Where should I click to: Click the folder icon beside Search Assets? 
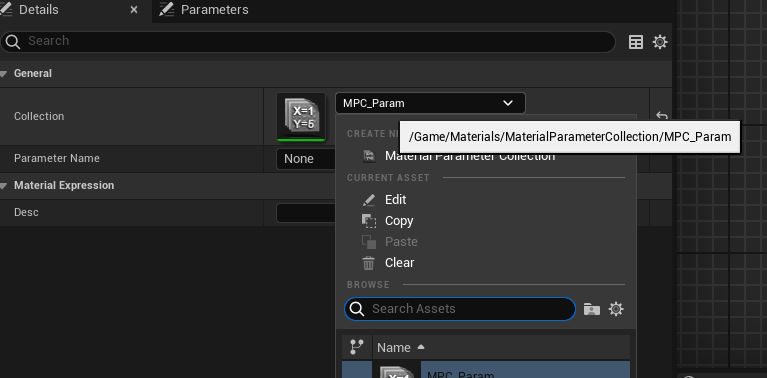pos(592,309)
